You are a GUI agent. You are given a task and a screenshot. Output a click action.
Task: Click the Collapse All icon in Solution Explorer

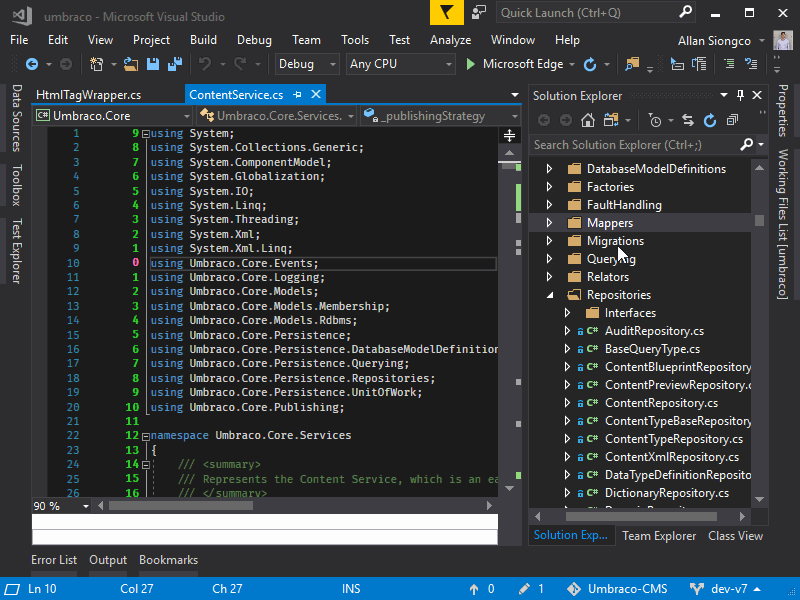732,120
